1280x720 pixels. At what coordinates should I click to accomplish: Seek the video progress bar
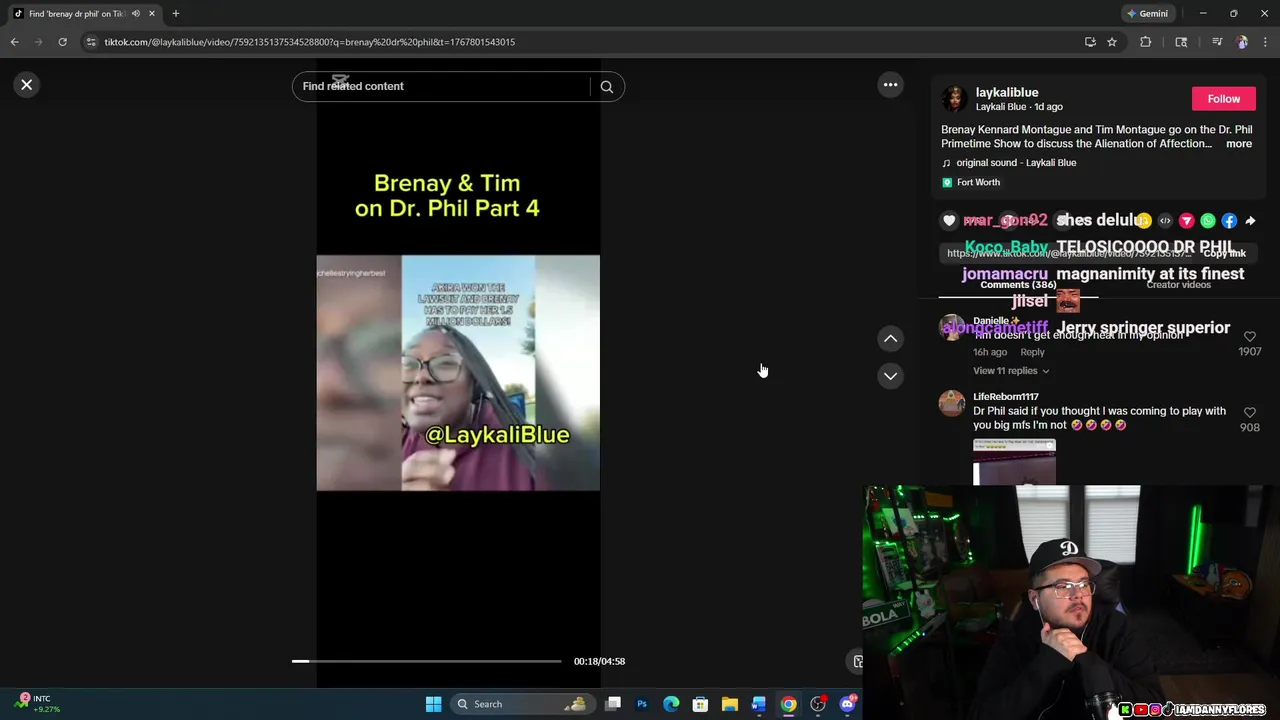click(x=427, y=661)
